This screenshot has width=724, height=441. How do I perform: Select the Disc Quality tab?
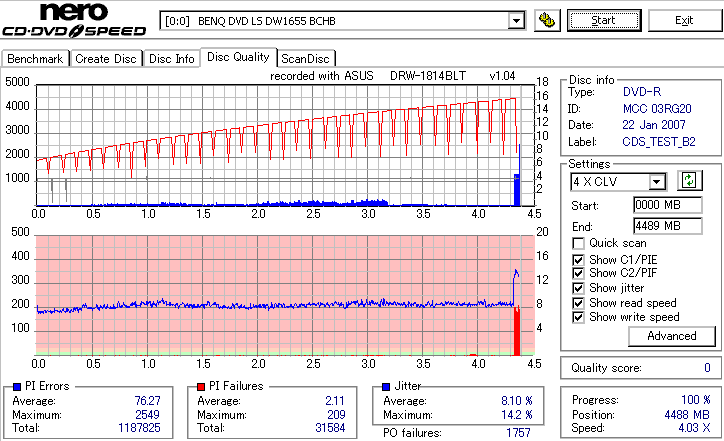click(x=238, y=57)
